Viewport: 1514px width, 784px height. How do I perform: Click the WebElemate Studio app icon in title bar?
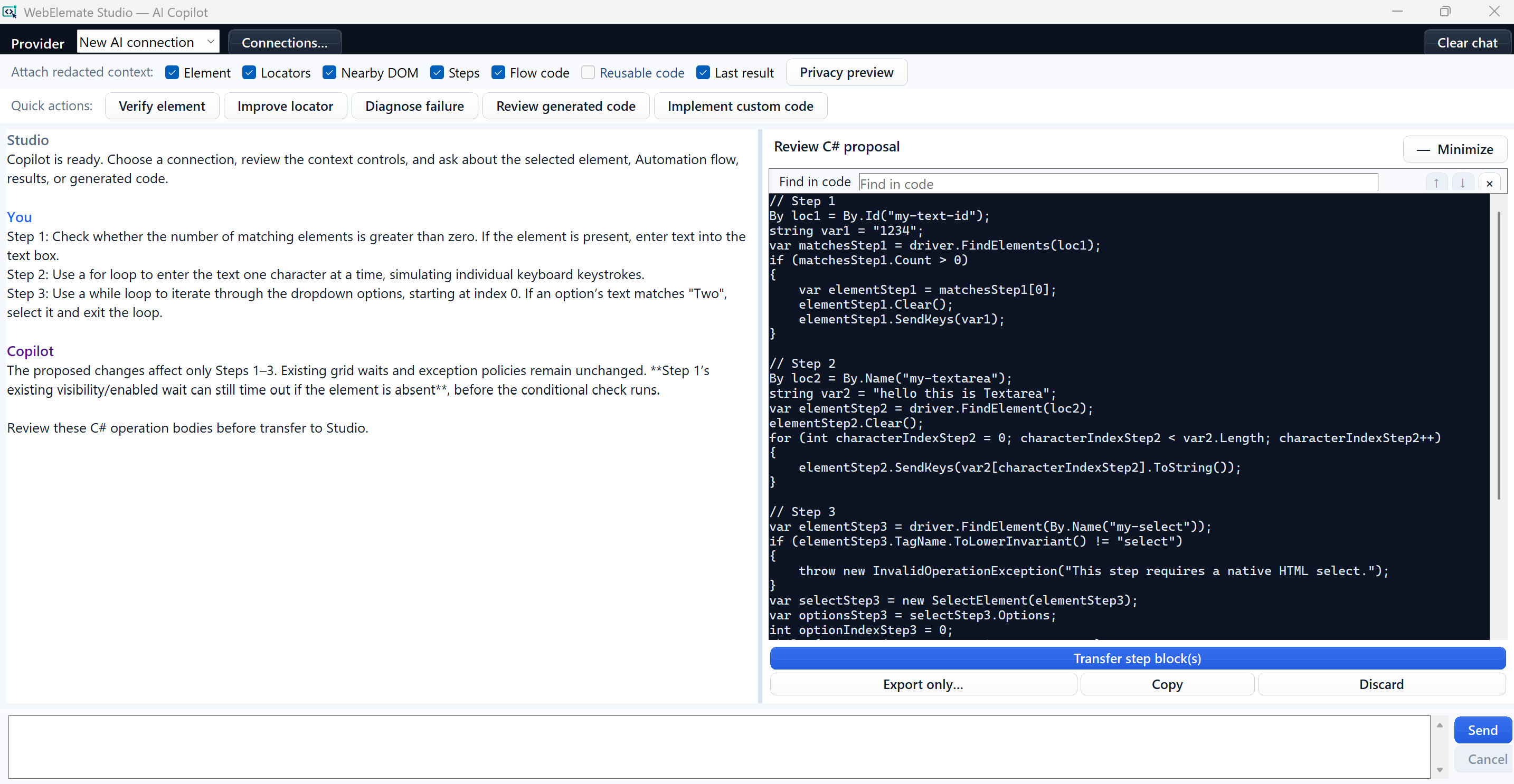pyautogui.click(x=10, y=12)
